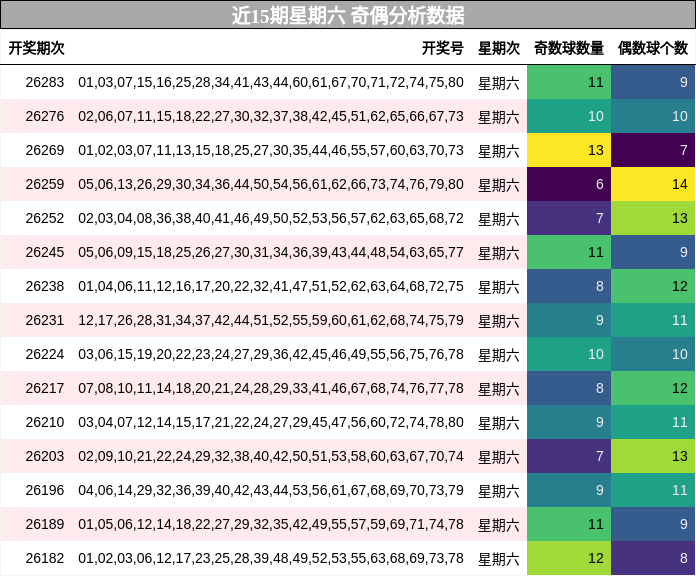The width and height of the screenshot is (696, 576).
Task: Click the 星期六 cell in row 26182
Action: (x=498, y=559)
